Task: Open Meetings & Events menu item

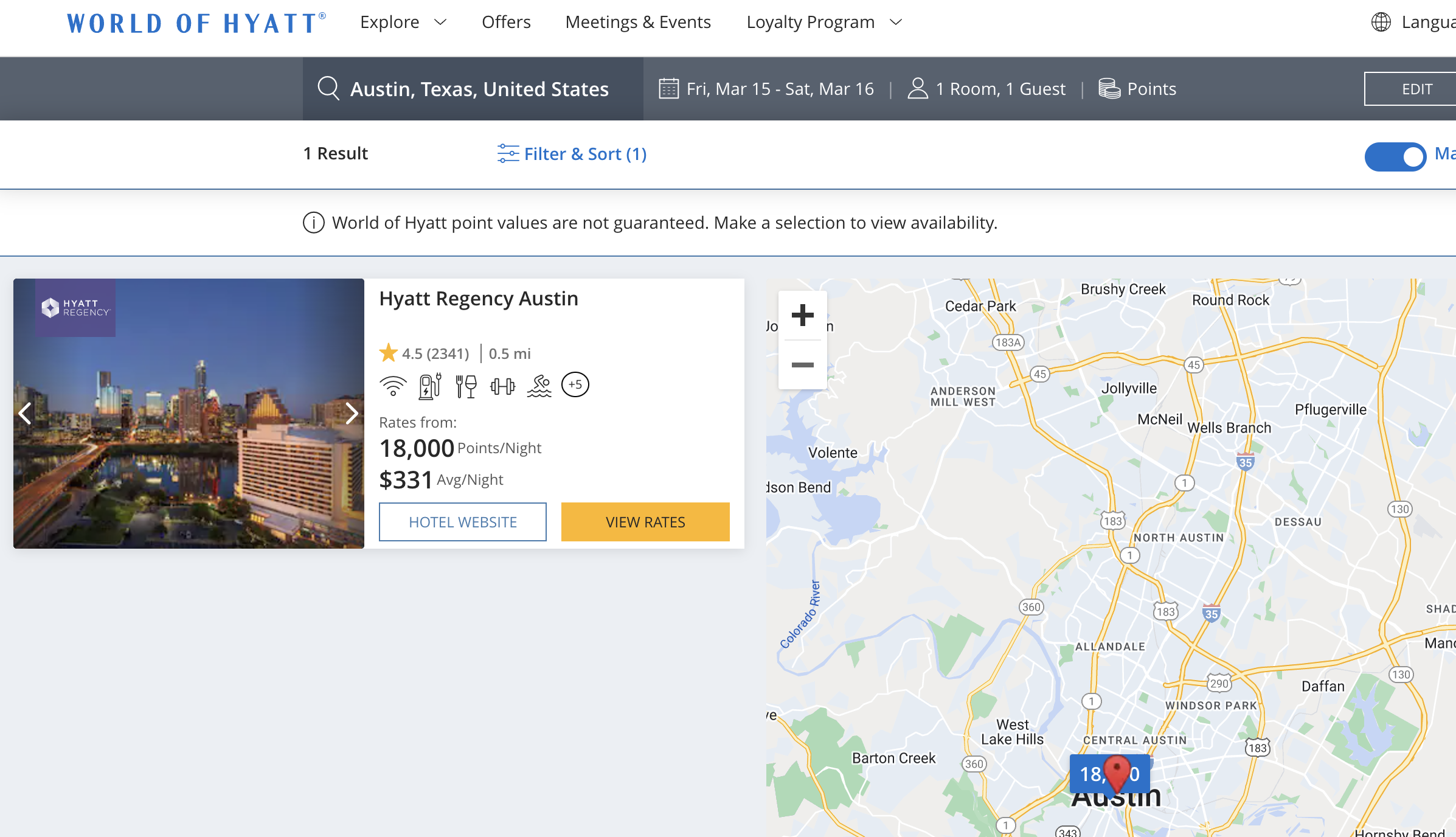Action: [638, 22]
